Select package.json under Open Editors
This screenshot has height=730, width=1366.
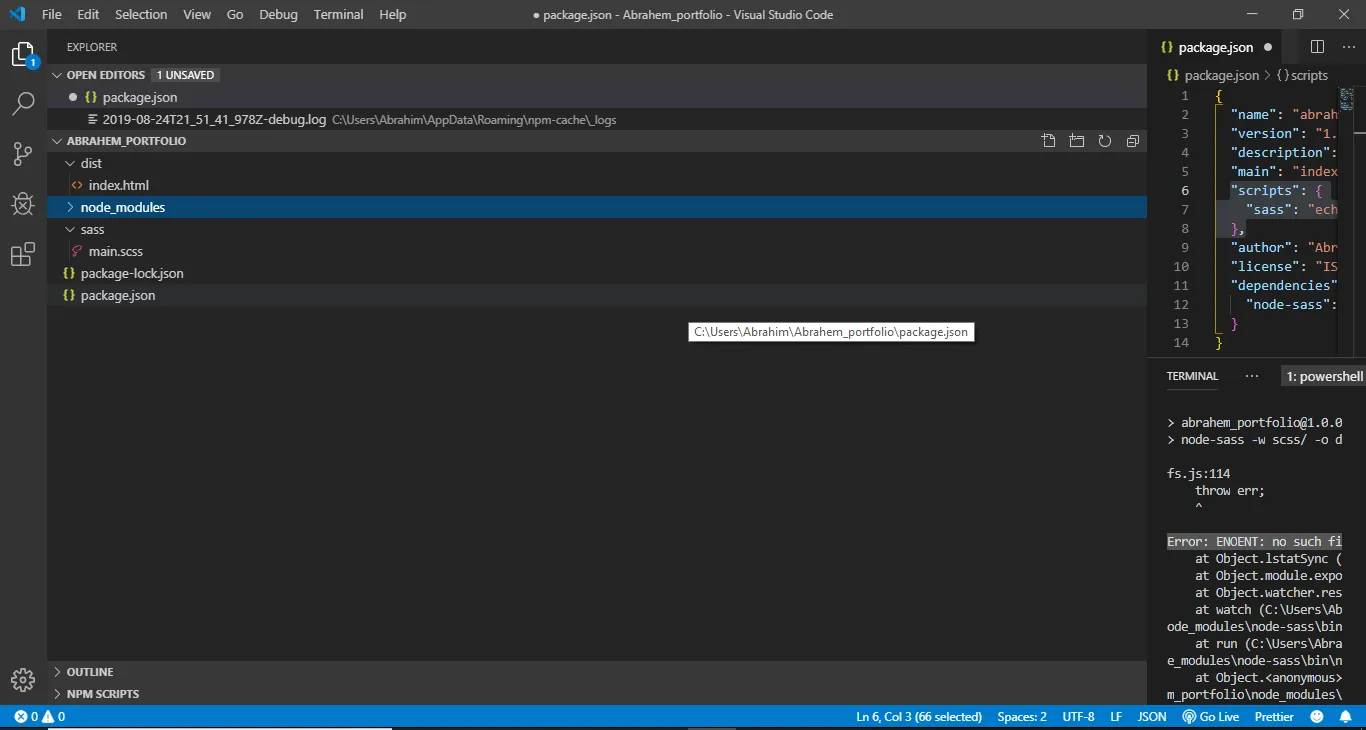pos(597,97)
